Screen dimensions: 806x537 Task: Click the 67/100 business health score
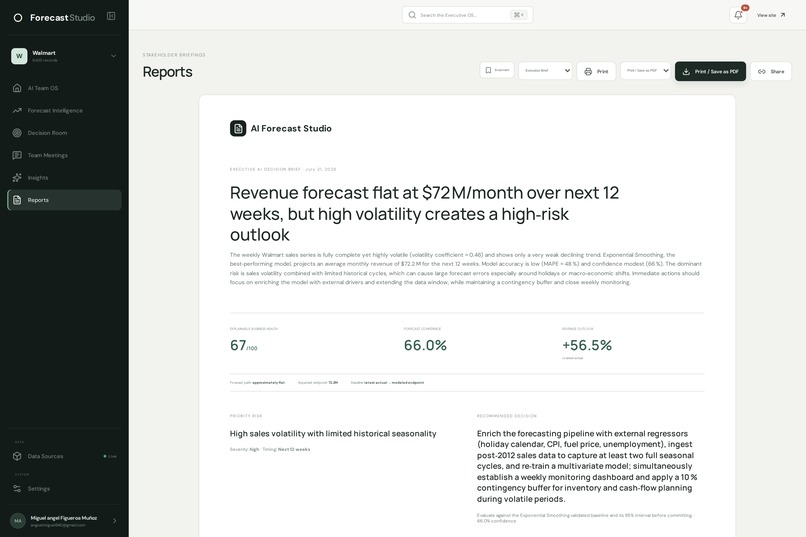coord(244,345)
